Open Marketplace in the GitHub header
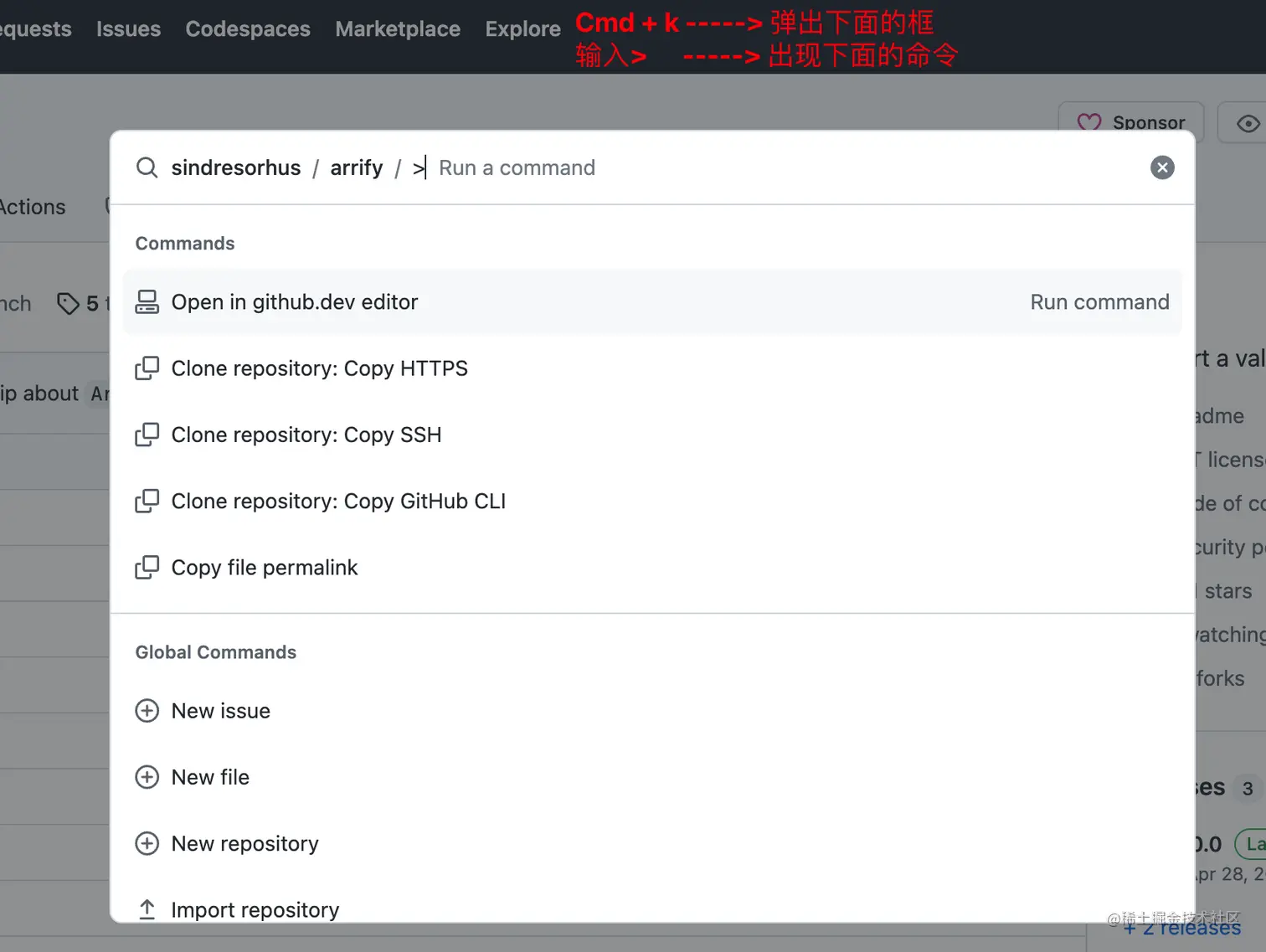Viewport: 1266px width, 952px height. 398,28
